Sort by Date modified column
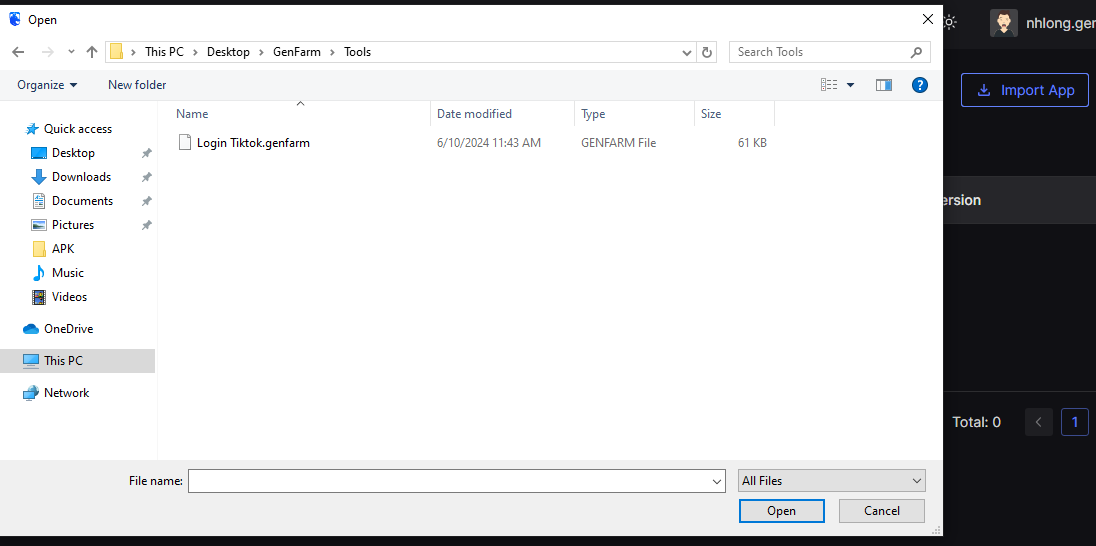Screen dimensions: 1096x546 pyautogui.click(x=475, y=114)
